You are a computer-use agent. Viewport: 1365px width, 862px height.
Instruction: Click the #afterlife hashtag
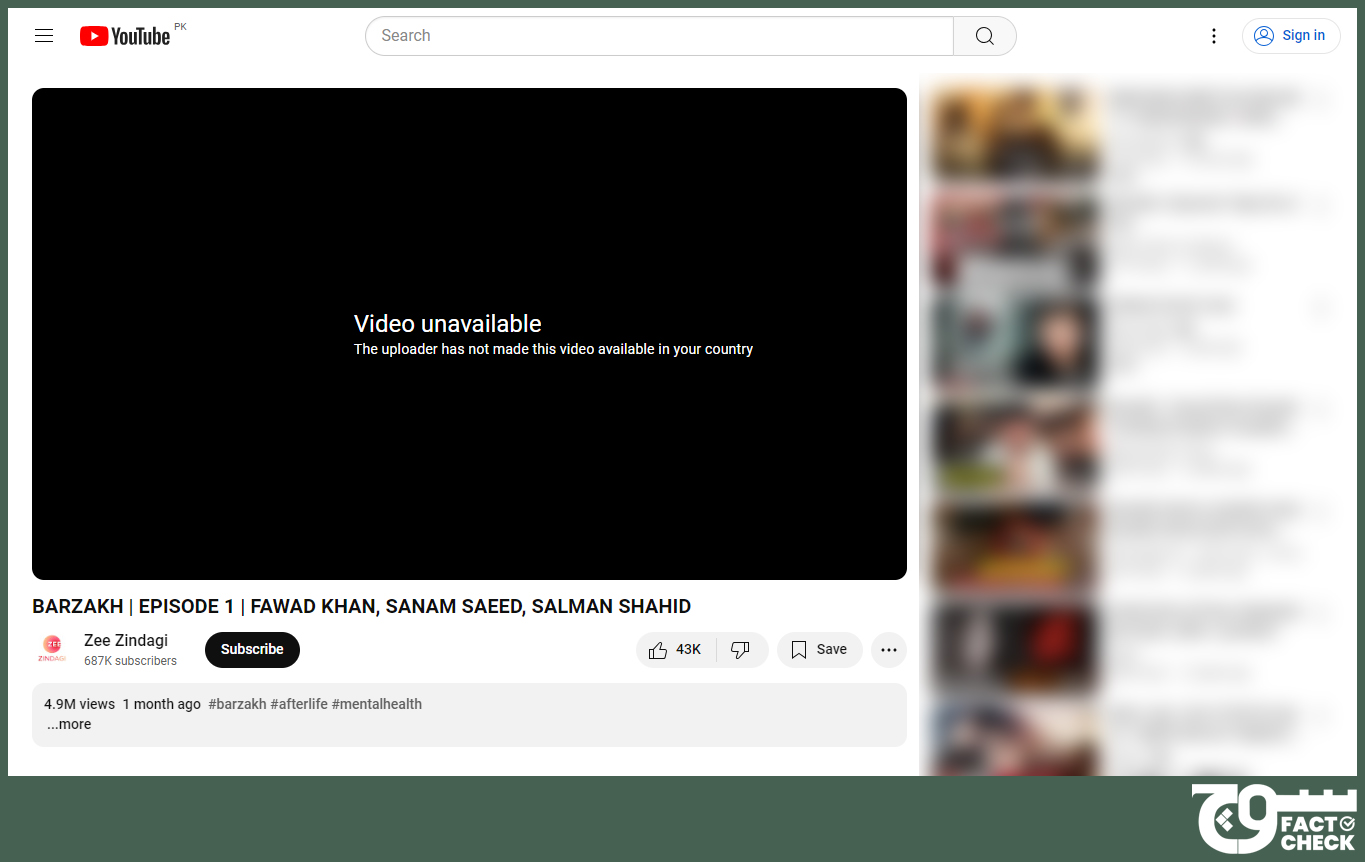[x=299, y=704]
